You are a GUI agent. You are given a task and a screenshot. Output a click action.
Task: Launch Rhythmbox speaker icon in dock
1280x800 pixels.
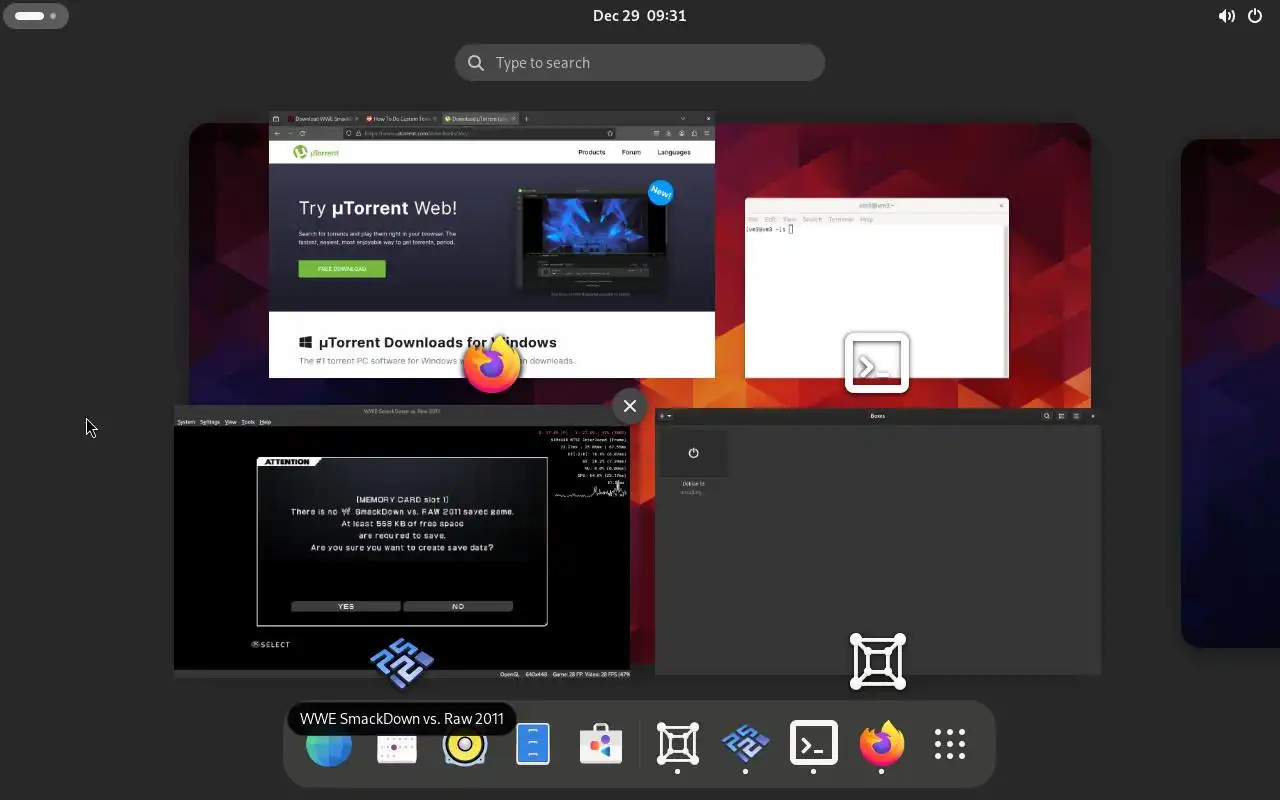(465, 744)
